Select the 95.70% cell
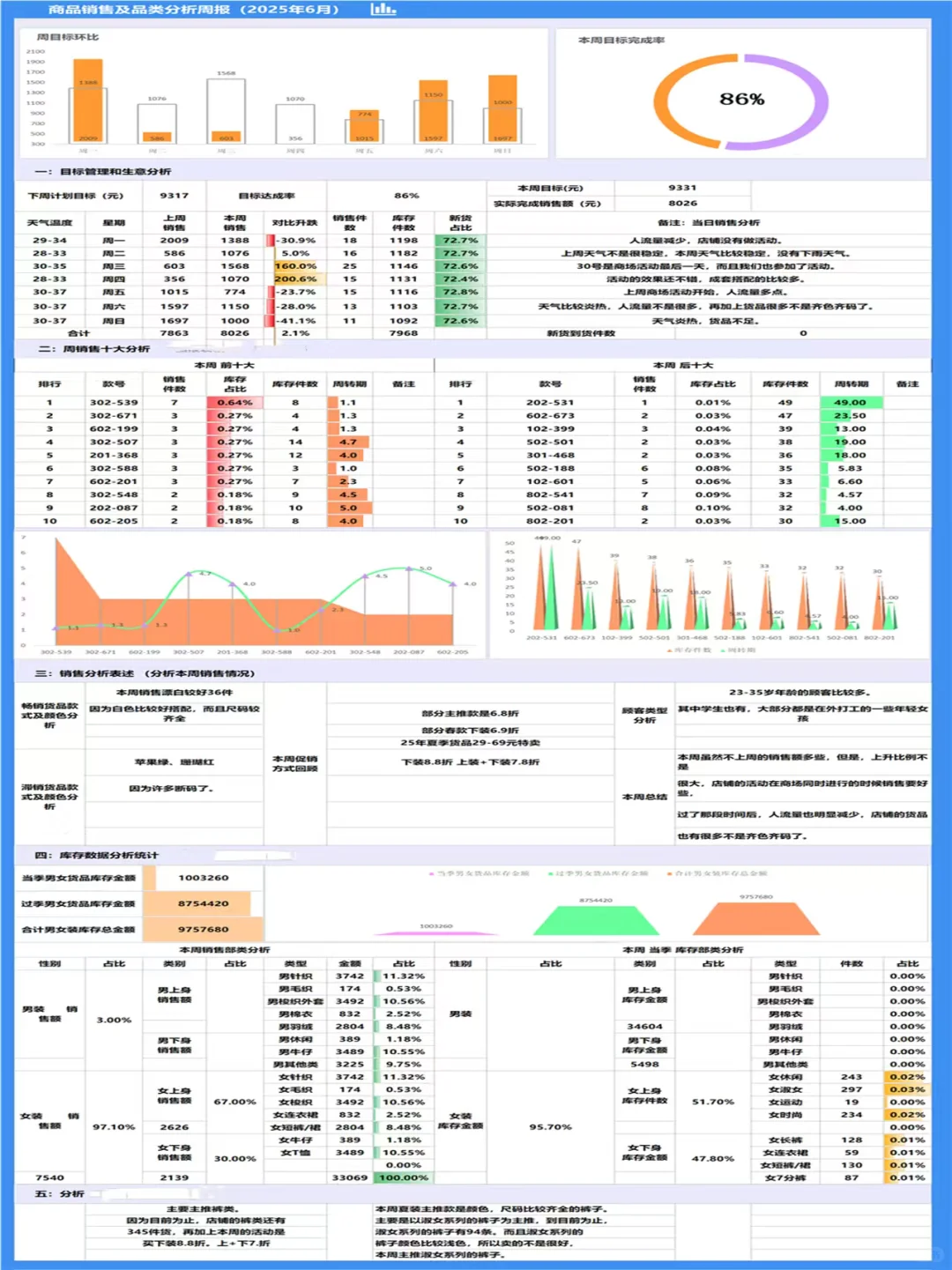The height and width of the screenshot is (1270, 952). point(550,1127)
